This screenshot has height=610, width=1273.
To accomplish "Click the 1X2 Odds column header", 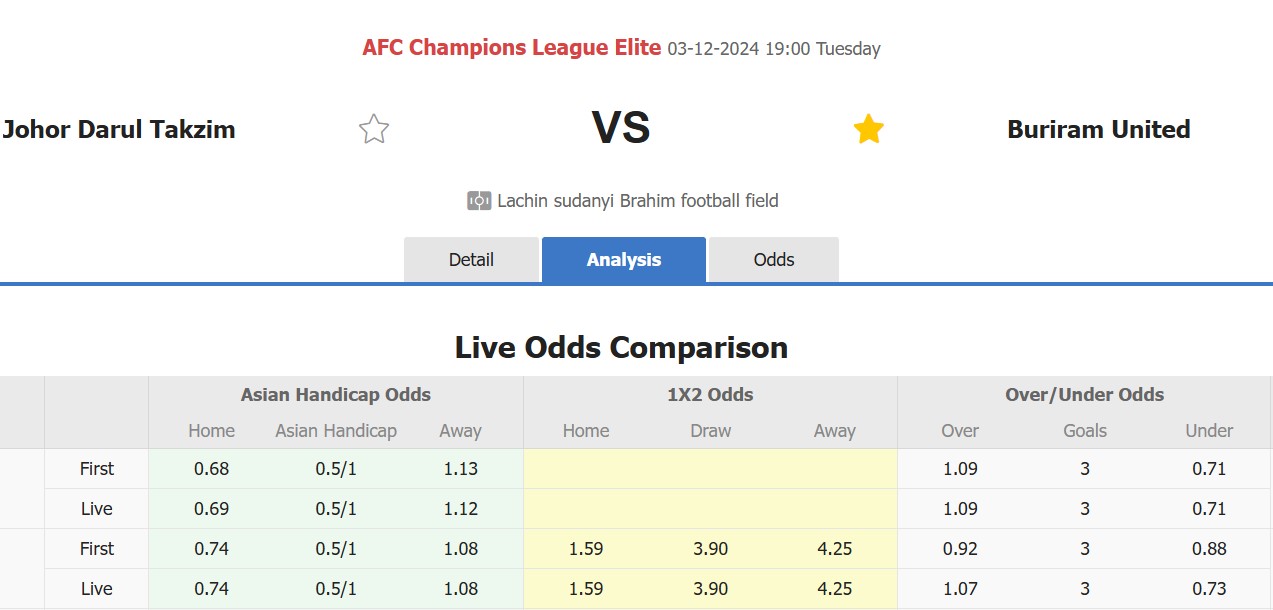I will [x=710, y=395].
